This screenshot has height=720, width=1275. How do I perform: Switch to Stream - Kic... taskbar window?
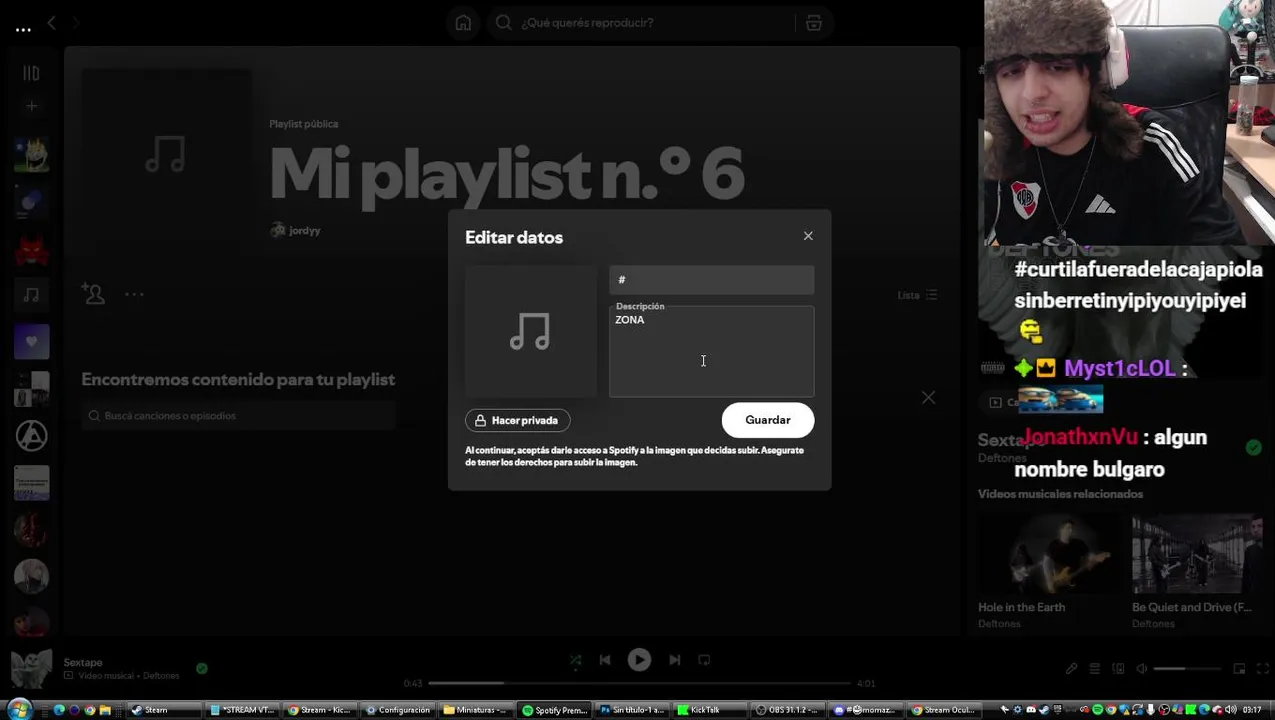[x=322, y=710]
